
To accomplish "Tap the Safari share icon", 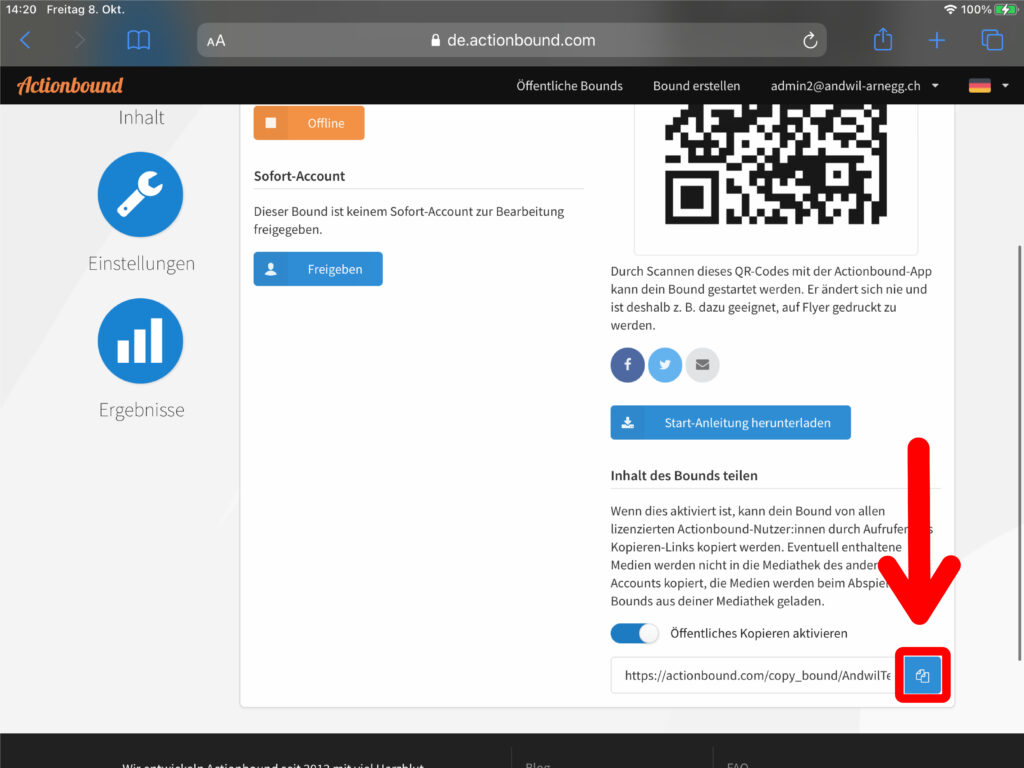I will coord(882,40).
